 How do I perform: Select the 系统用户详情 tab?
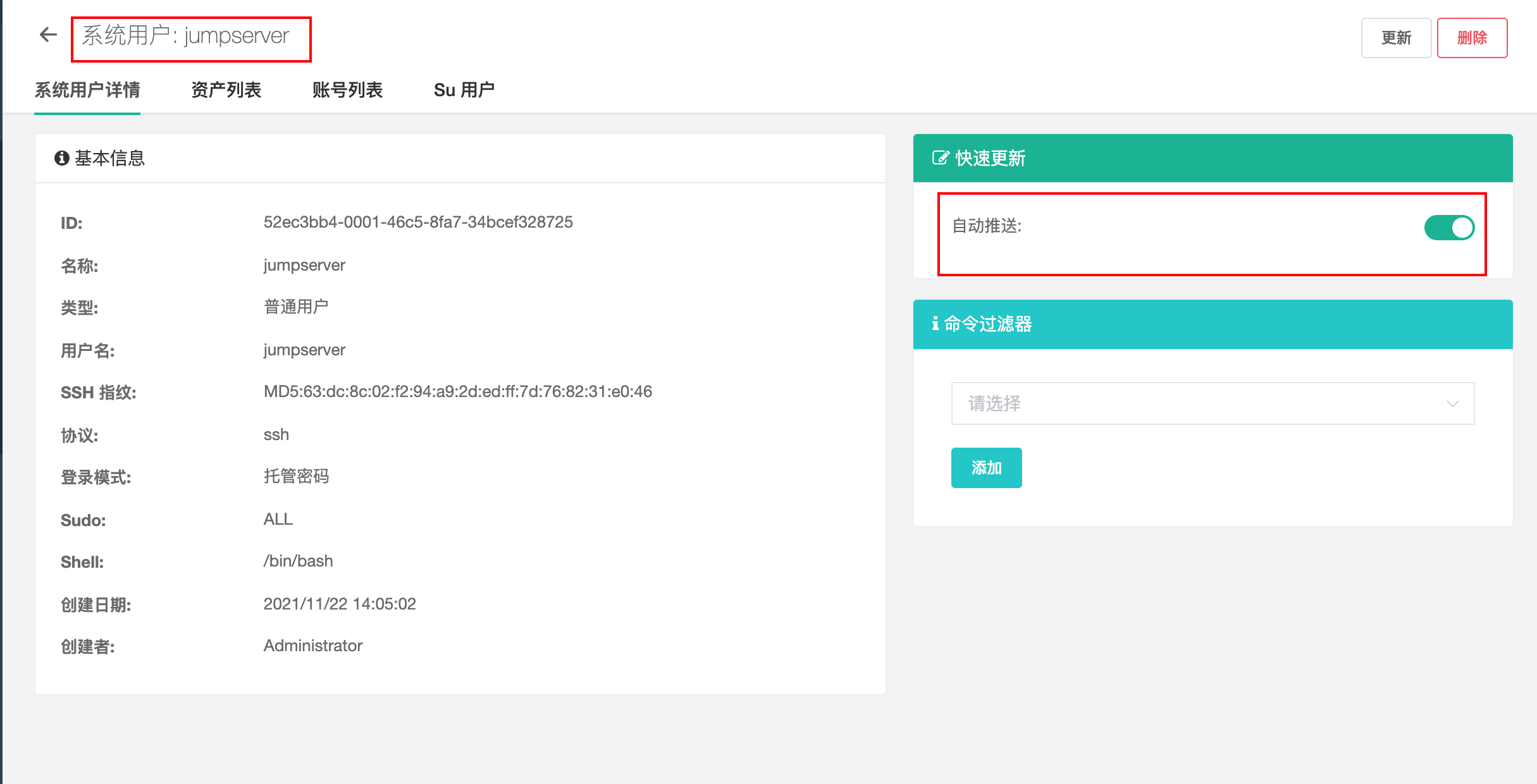[87, 90]
